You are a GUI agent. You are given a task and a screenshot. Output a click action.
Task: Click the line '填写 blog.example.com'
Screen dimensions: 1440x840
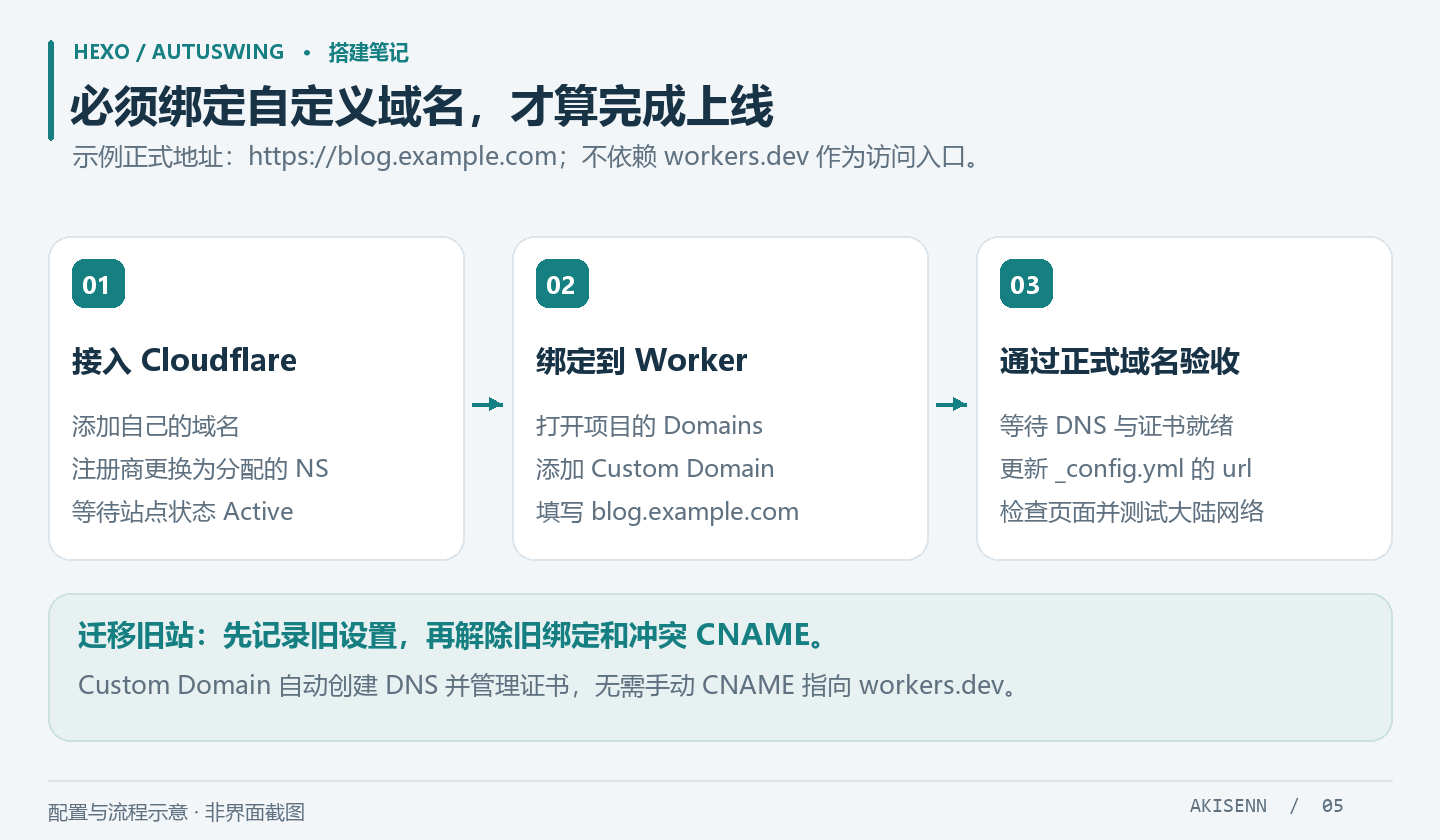click(x=668, y=512)
